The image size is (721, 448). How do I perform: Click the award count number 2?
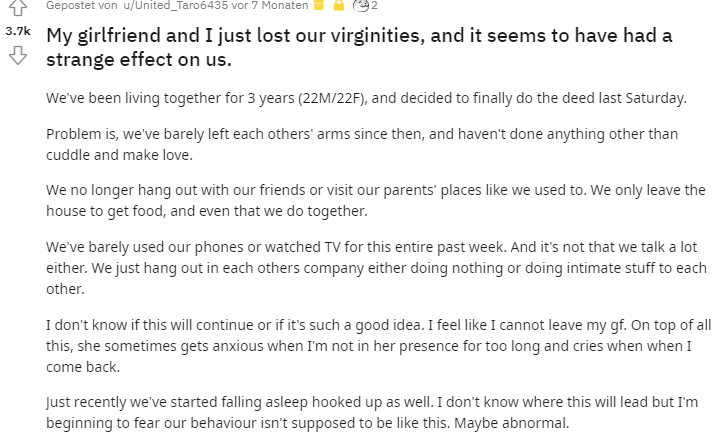pyautogui.click(x=374, y=6)
